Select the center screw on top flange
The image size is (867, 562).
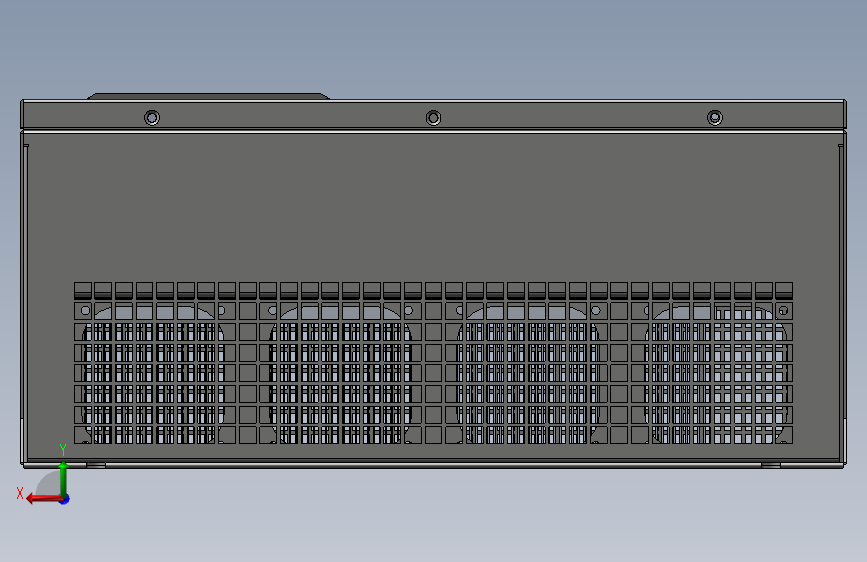(x=434, y=118)
